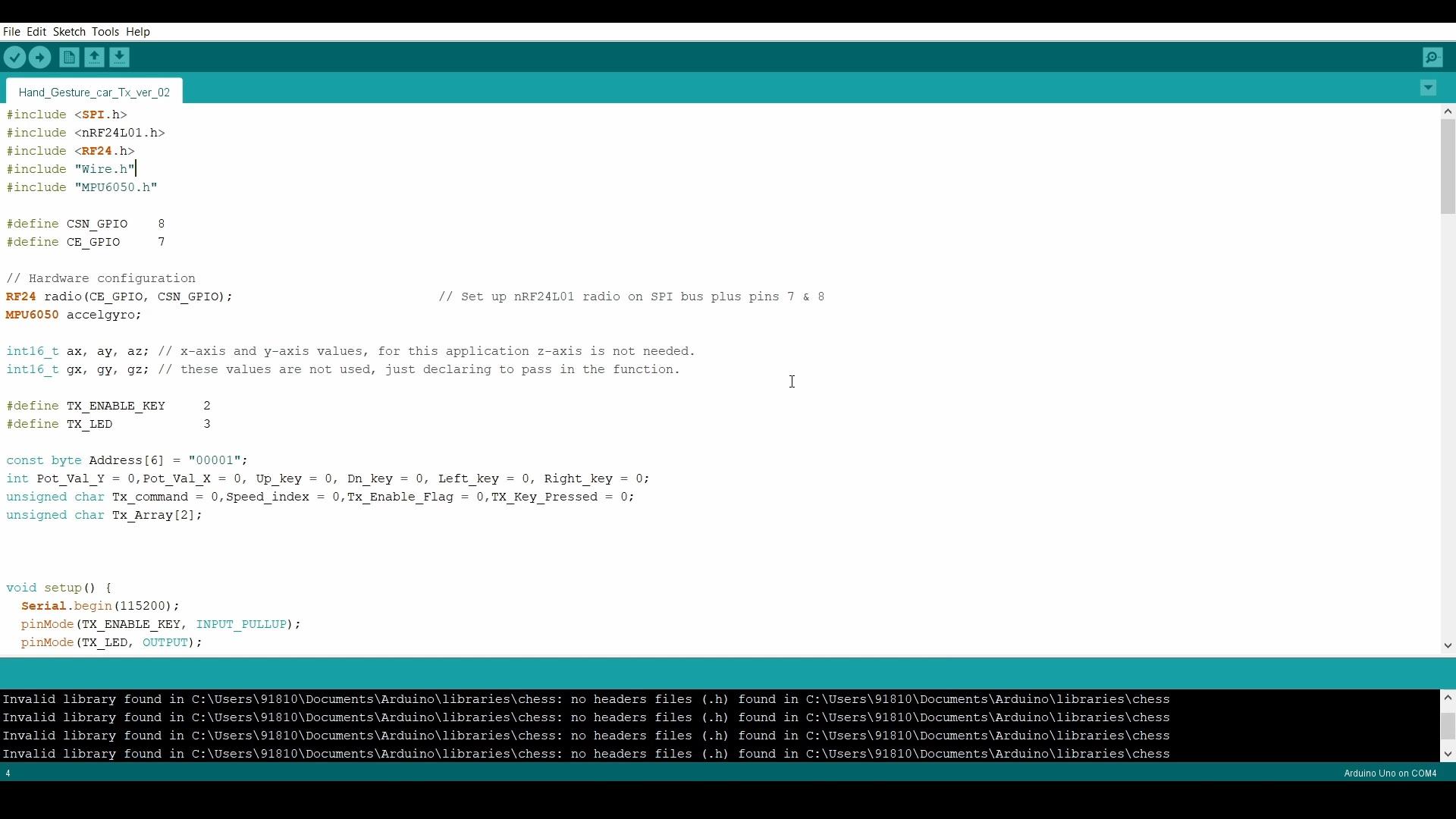Click the Open Sketch icon (folder)

93,57
